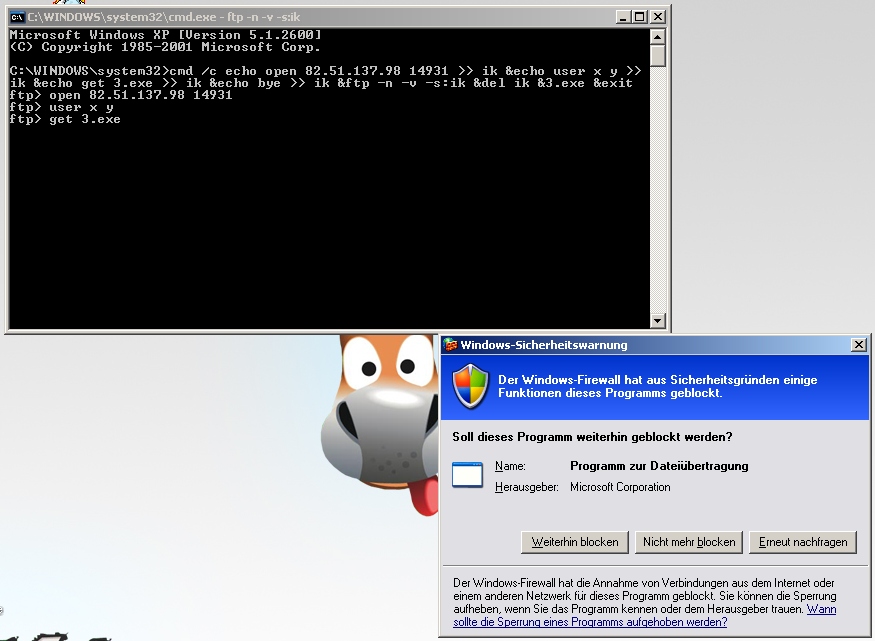Choose Weiterhin blocken
The height and width of the screenshot is (641, 875).
(575, 542)
